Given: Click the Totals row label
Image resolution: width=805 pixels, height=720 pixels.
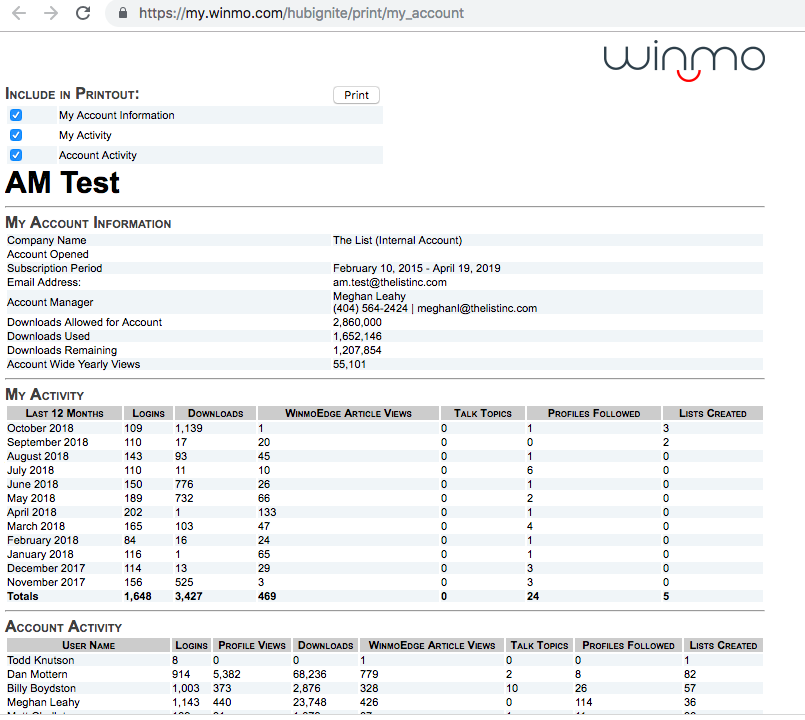Looking at the screenshot, I should tap(23, 596).
